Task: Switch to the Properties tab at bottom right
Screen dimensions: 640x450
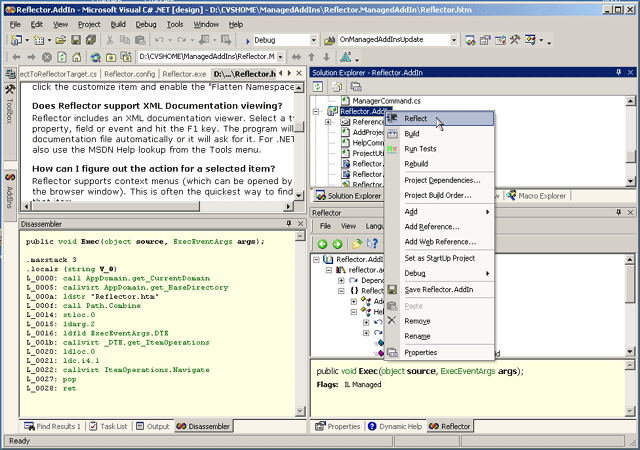Action: coord(338,426)
